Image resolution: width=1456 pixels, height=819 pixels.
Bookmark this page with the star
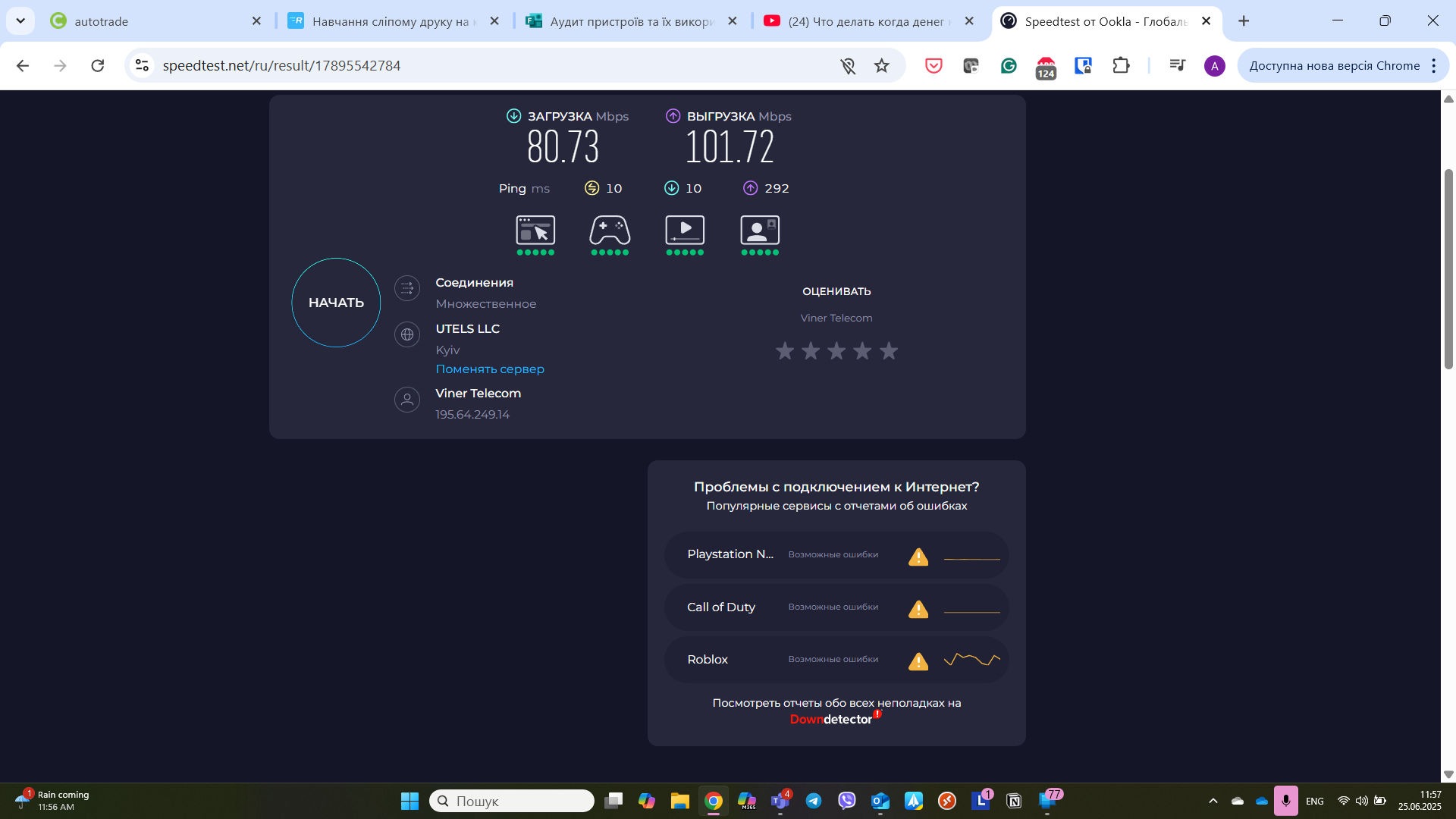881,66
